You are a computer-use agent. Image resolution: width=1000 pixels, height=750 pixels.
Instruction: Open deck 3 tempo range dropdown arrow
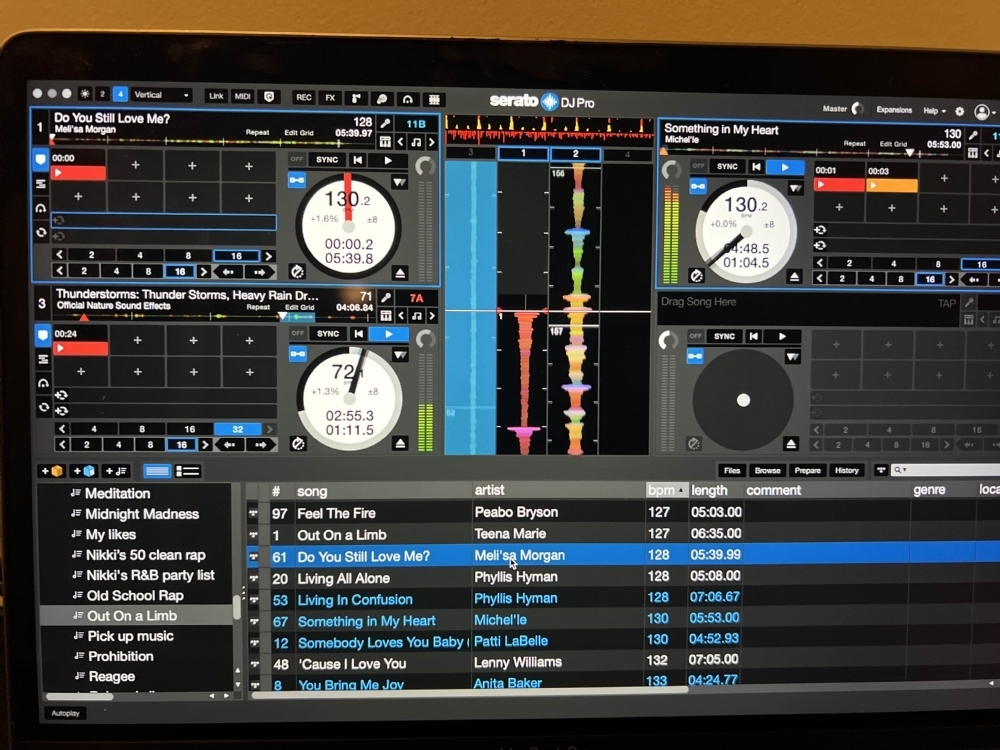coord(400,355)
